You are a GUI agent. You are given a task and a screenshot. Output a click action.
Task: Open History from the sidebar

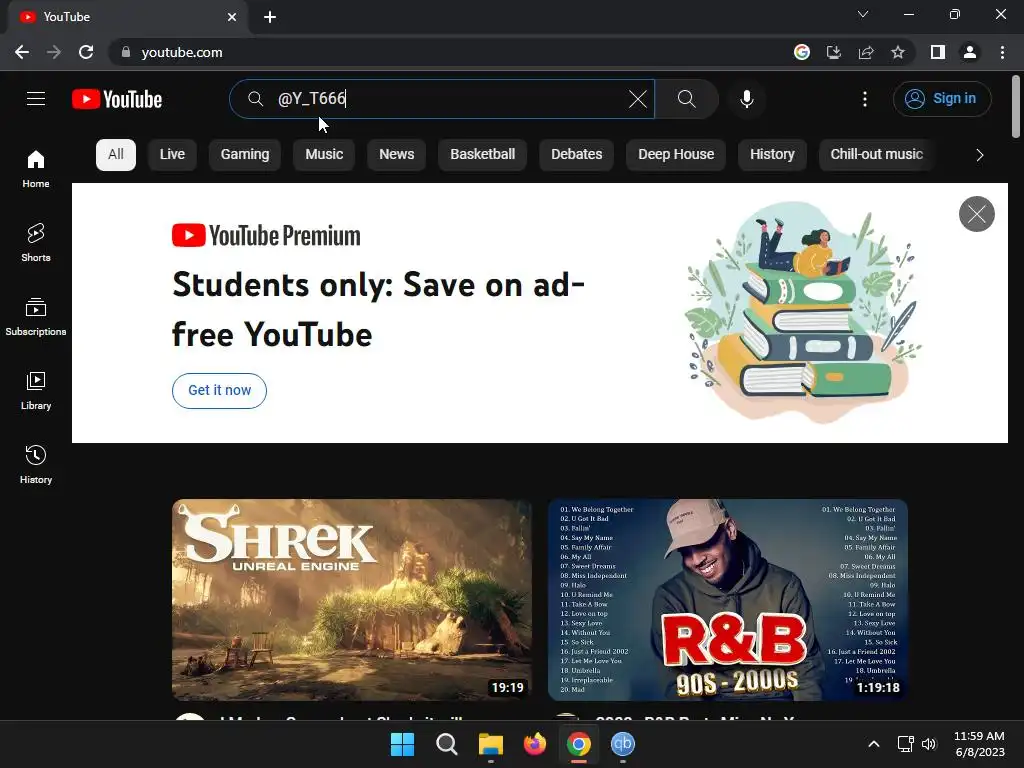(36, 464)
